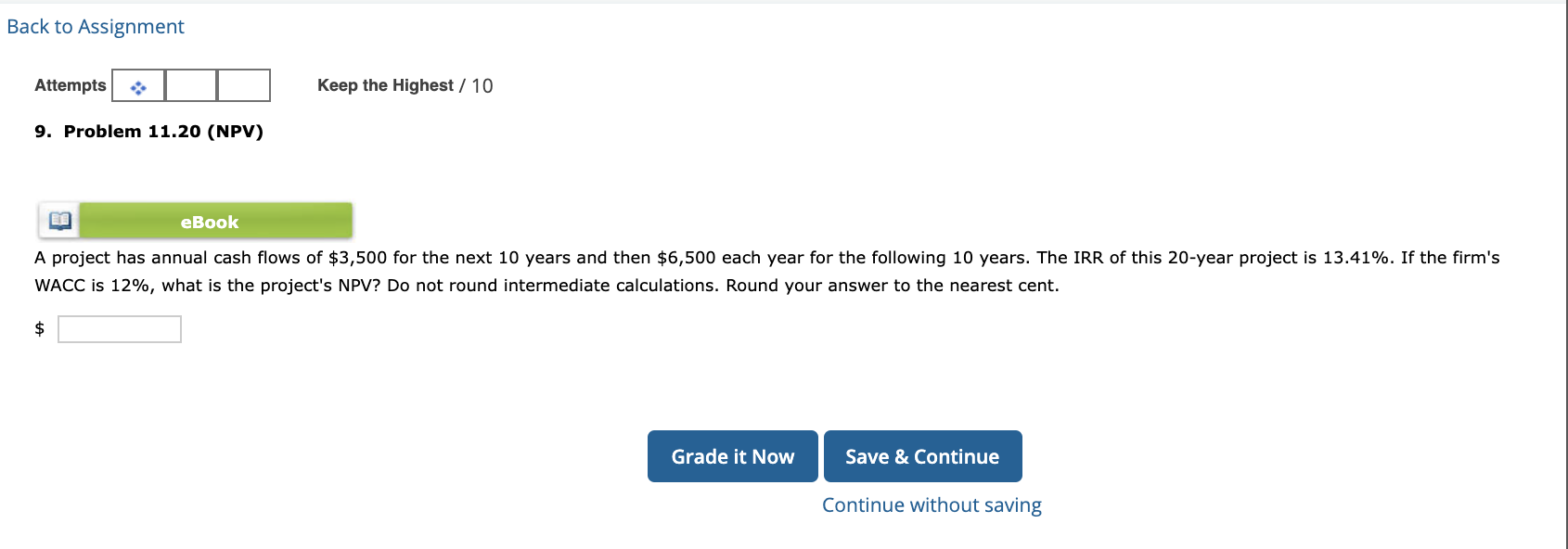Screen dimensions: 1568x549
Task: Open Back to Assignment link
Action: point(94,26)
